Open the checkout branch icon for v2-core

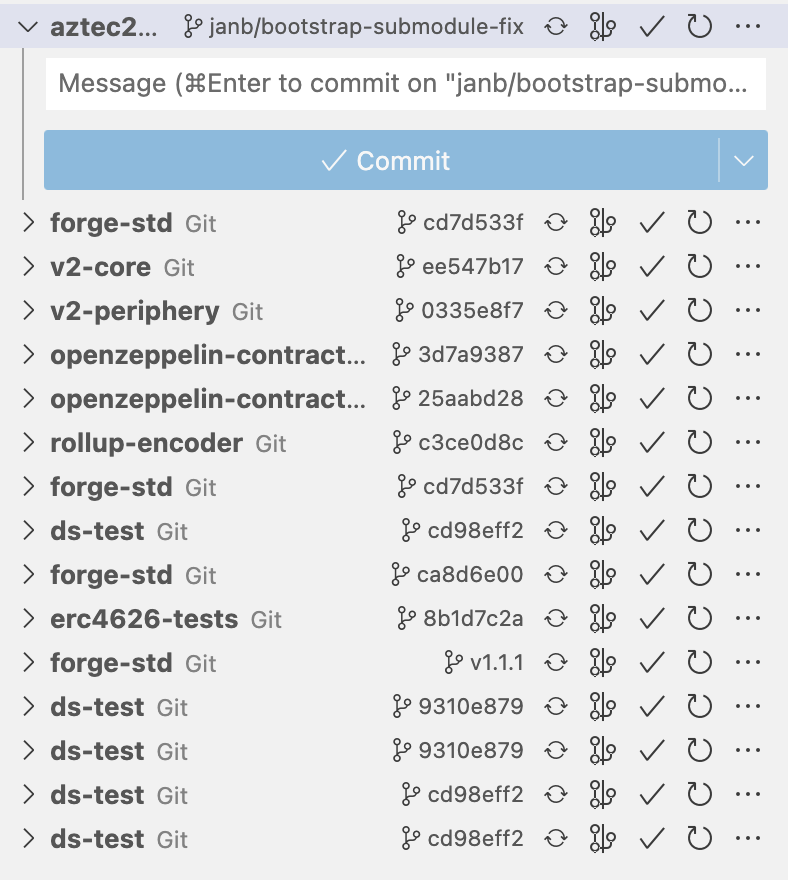(603, 266)
